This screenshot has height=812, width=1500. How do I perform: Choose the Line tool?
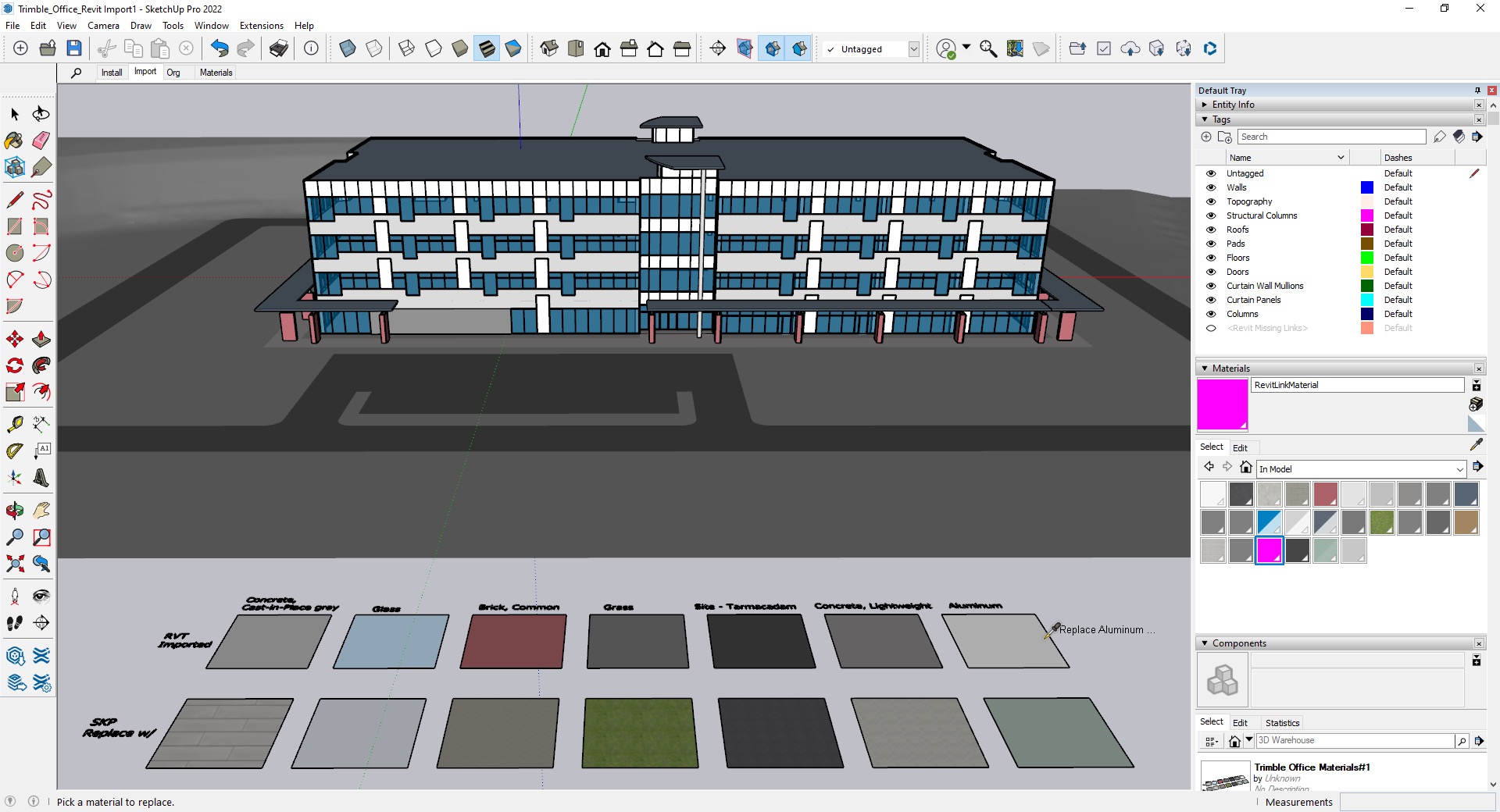point(13,199)
